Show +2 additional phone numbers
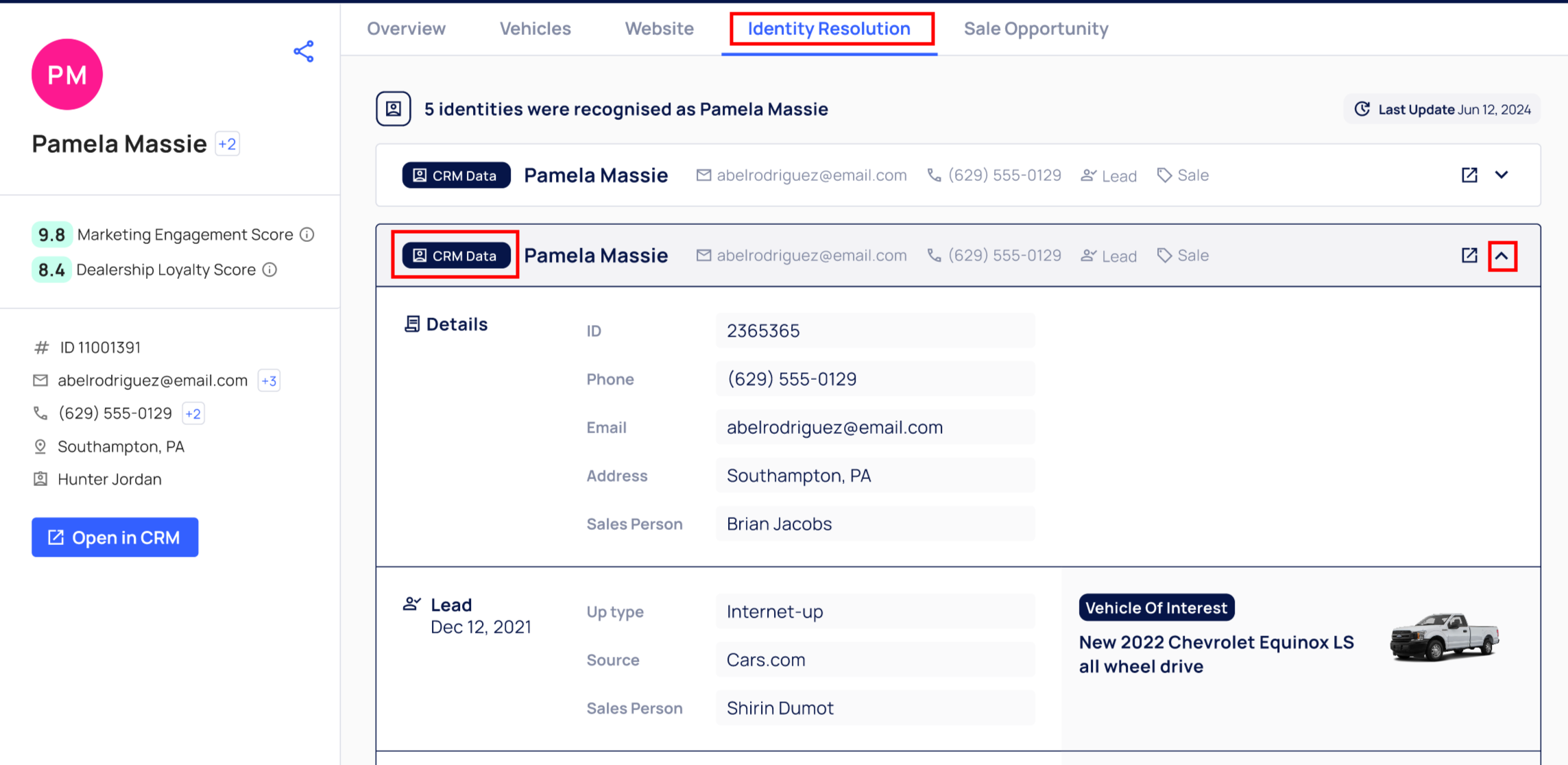Image resolution: width=1568 pixels, height=765 pixels. click(x=193, y=413)
